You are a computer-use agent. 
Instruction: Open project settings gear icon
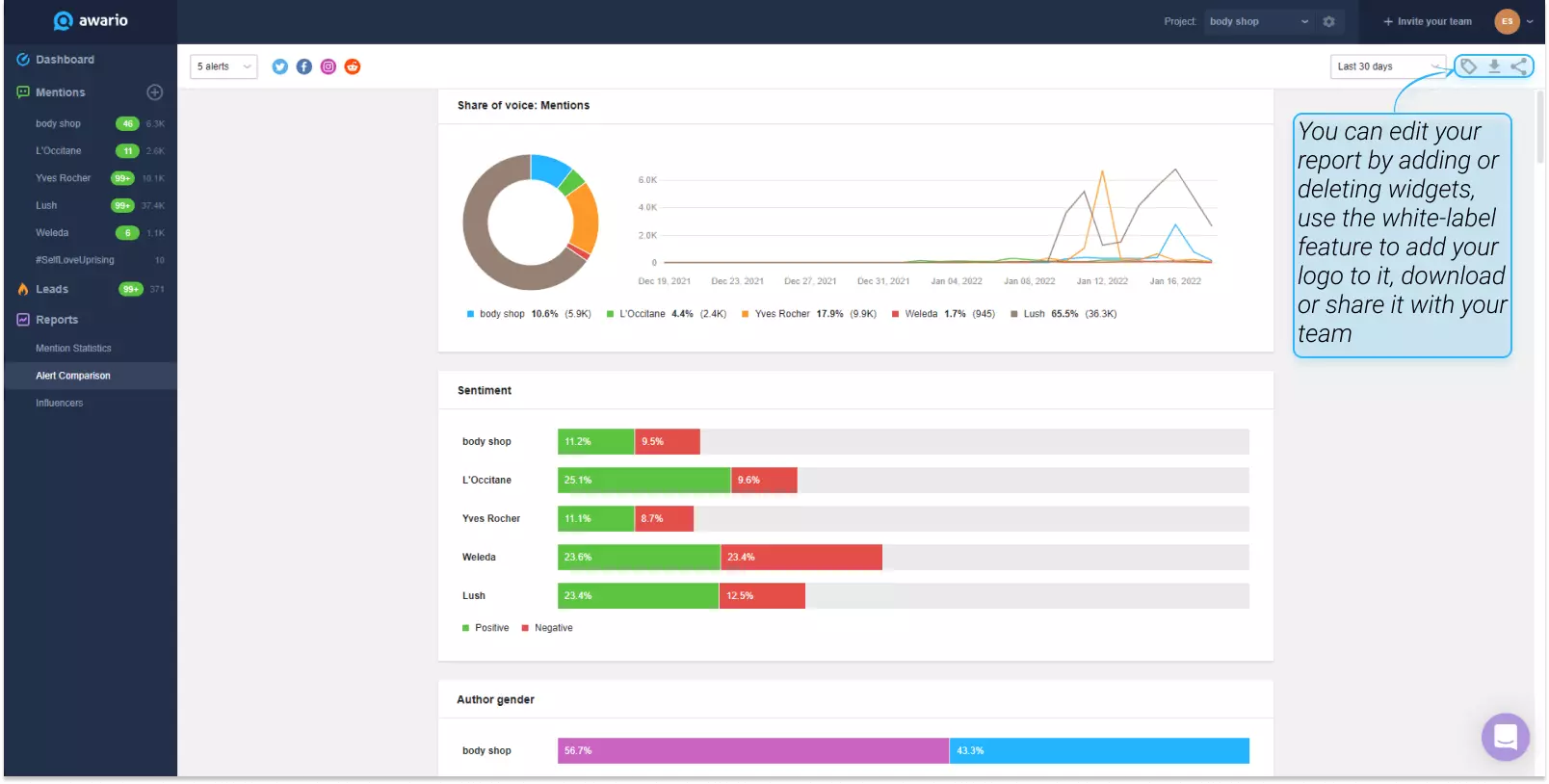click(1329, 21)
